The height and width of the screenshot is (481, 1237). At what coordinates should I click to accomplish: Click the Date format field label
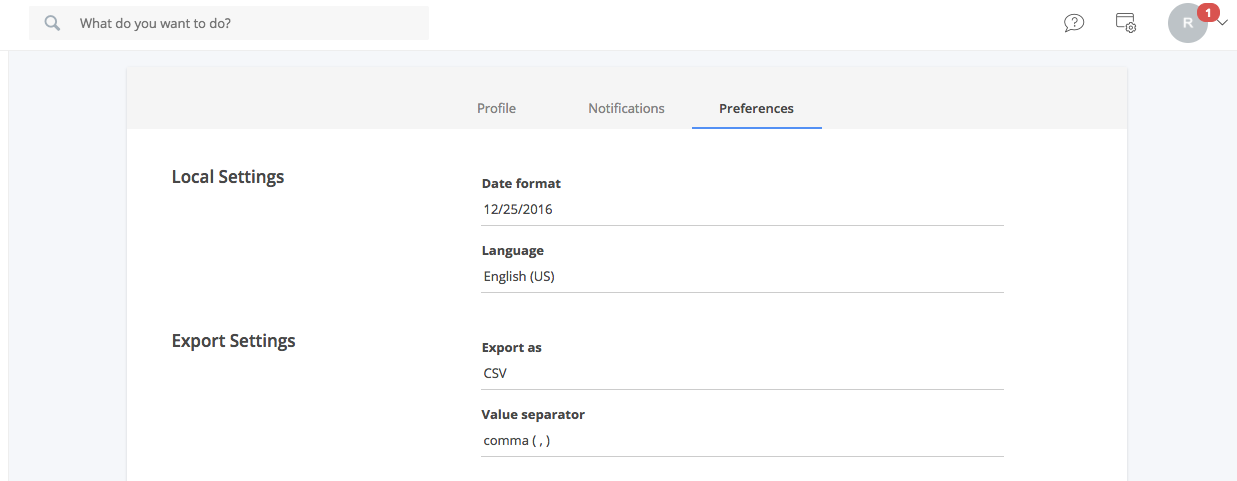click(x=521, y=184)
